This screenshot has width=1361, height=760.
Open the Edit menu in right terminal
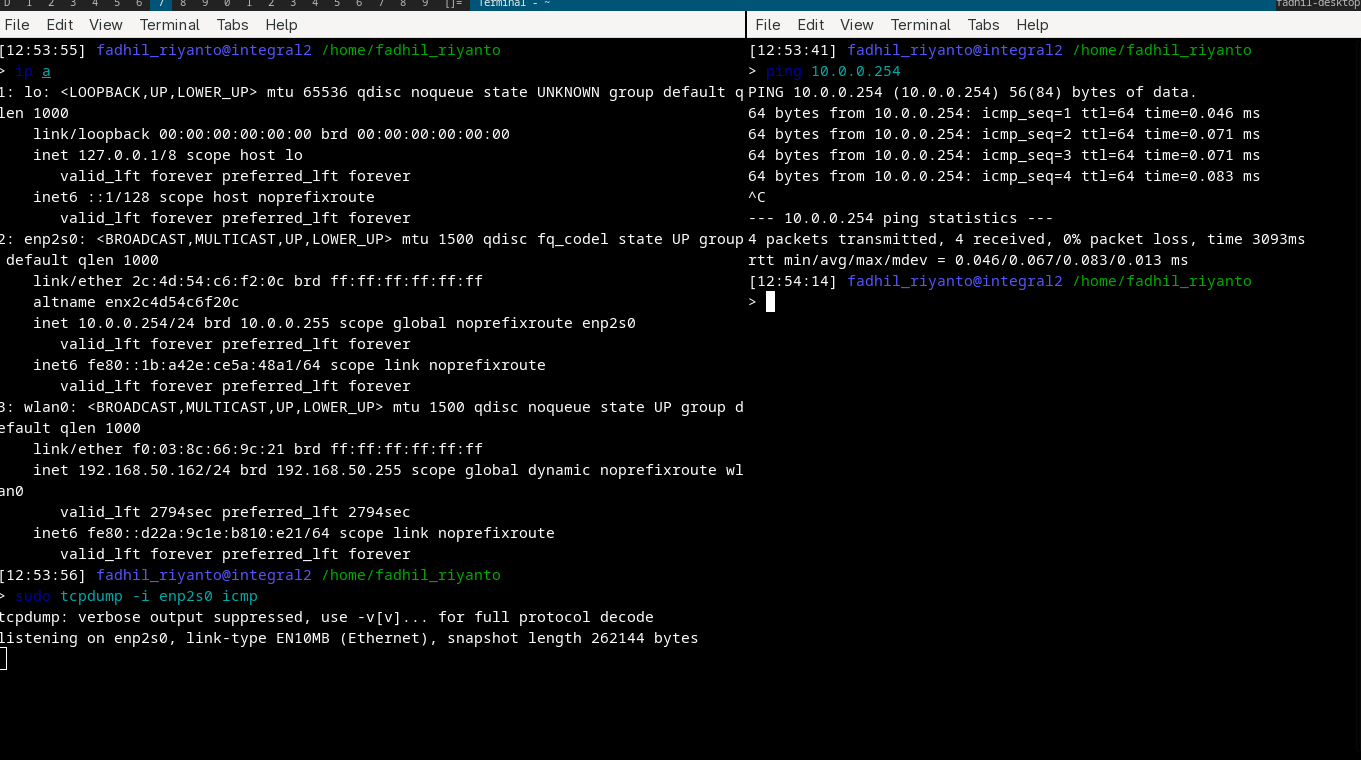[x=810, y=24]
